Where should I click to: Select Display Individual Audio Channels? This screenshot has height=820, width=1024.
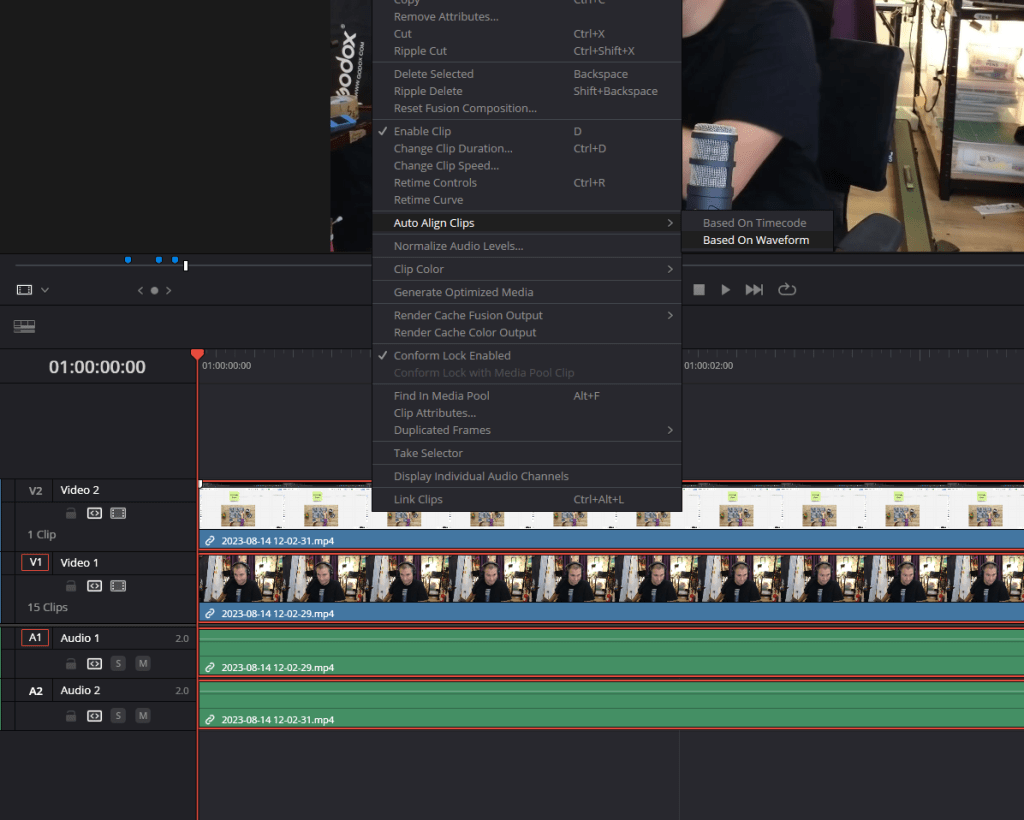coord(527,477)
